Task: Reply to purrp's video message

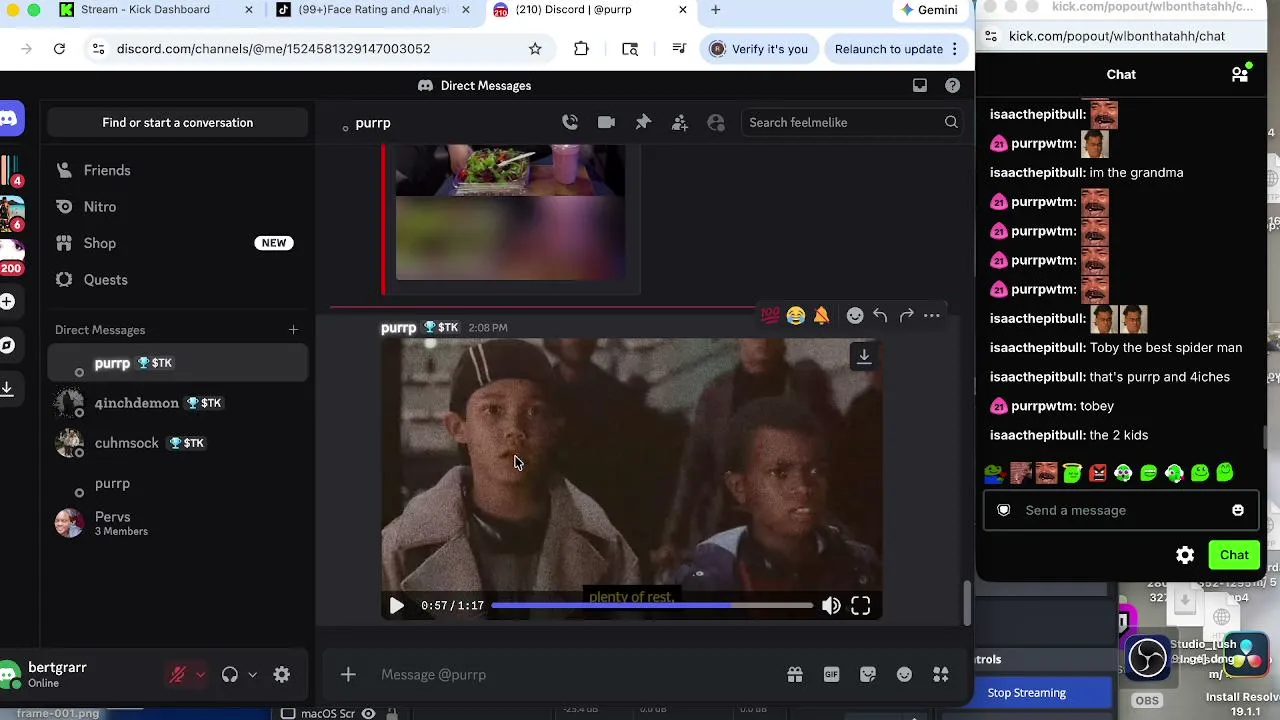Action: (x=880, y=316)
